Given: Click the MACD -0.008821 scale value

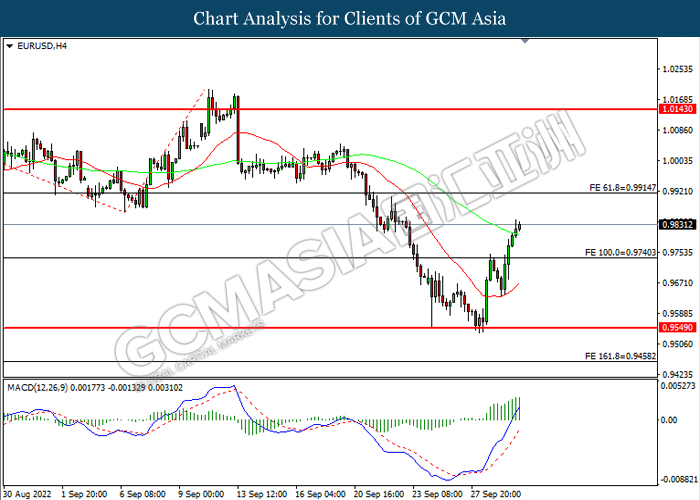Looking at the screenshot, I should click(x=679, y=479).
